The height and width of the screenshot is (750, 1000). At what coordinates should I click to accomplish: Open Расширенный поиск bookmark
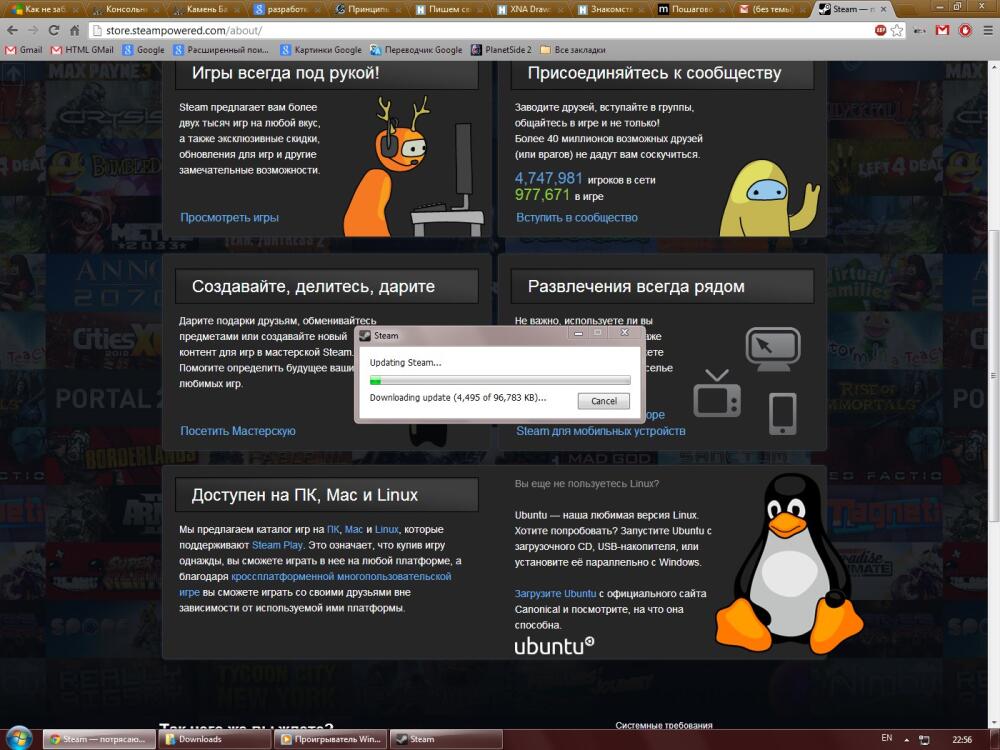(221, 50)
